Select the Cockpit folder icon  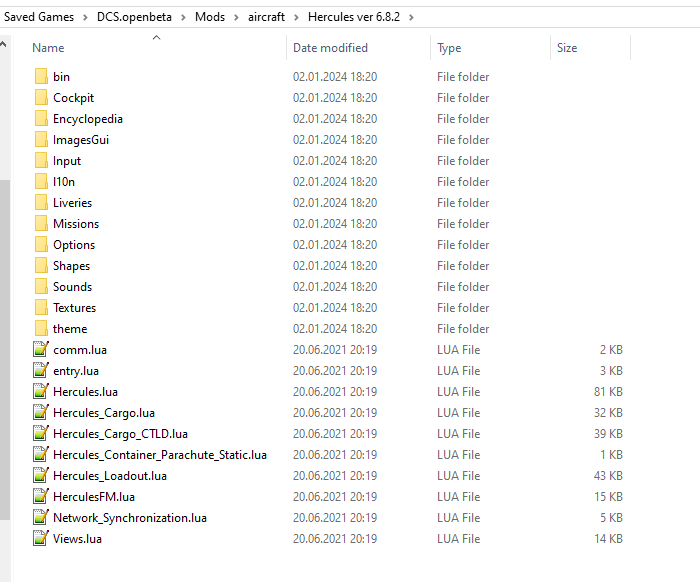tap(41, 97)
